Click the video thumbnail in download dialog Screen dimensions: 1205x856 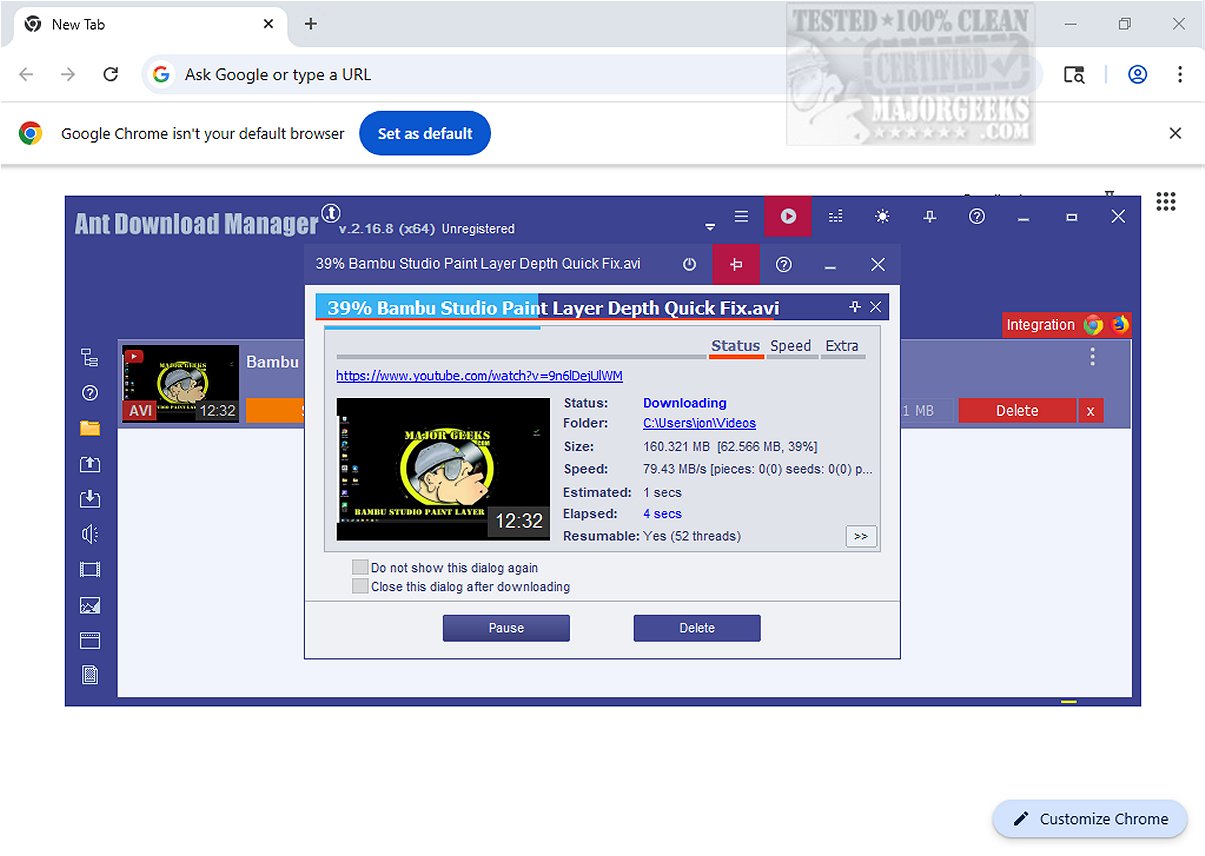tap(443, 469)
